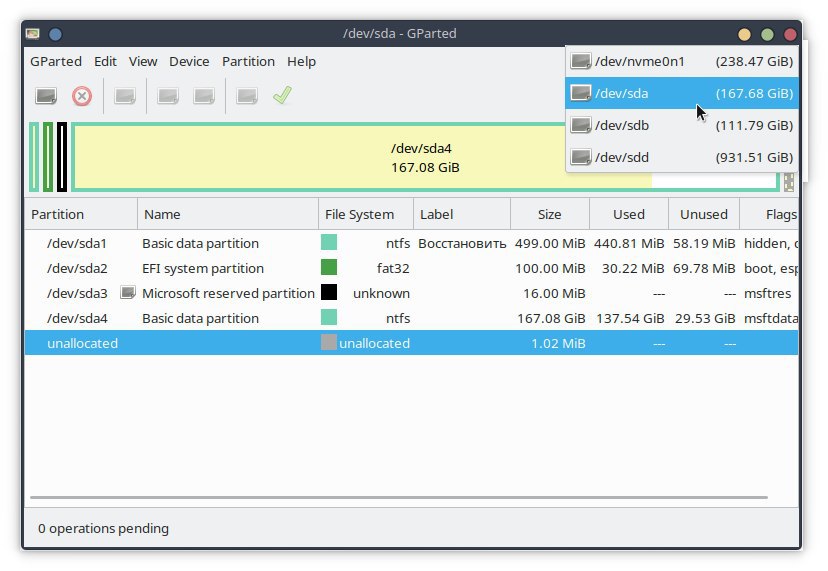828x571 pixels.
Task: Click the teal ntfs color swatch for sda1
Action: pos(328,242)
